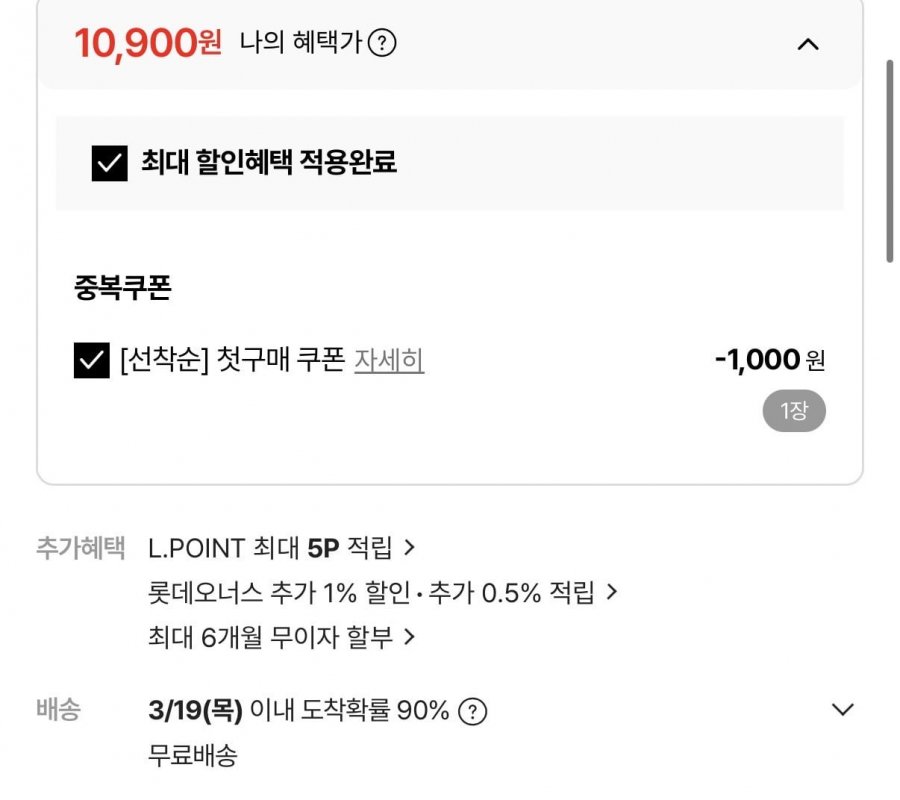900x800 pixels.
Task: Click the -1,000원 coupon discount amount
Action: tap(770, 360)
